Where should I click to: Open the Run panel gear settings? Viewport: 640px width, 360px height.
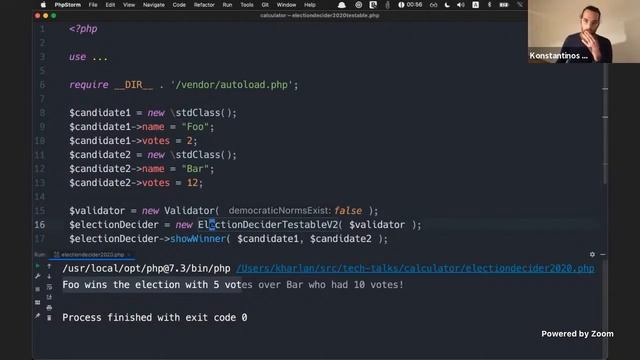point(592,254)
